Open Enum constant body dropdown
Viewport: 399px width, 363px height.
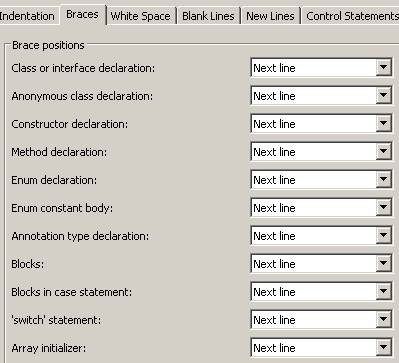(383, 208)
